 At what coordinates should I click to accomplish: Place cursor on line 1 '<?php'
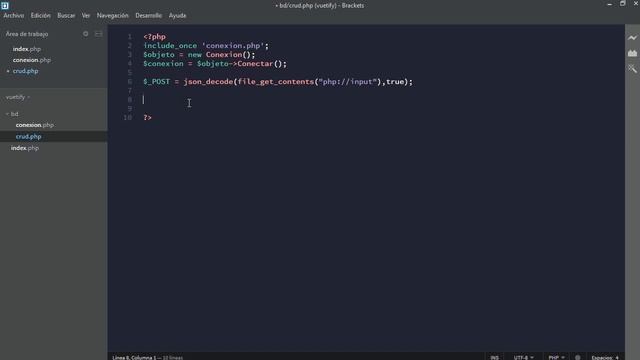(154, 37)
